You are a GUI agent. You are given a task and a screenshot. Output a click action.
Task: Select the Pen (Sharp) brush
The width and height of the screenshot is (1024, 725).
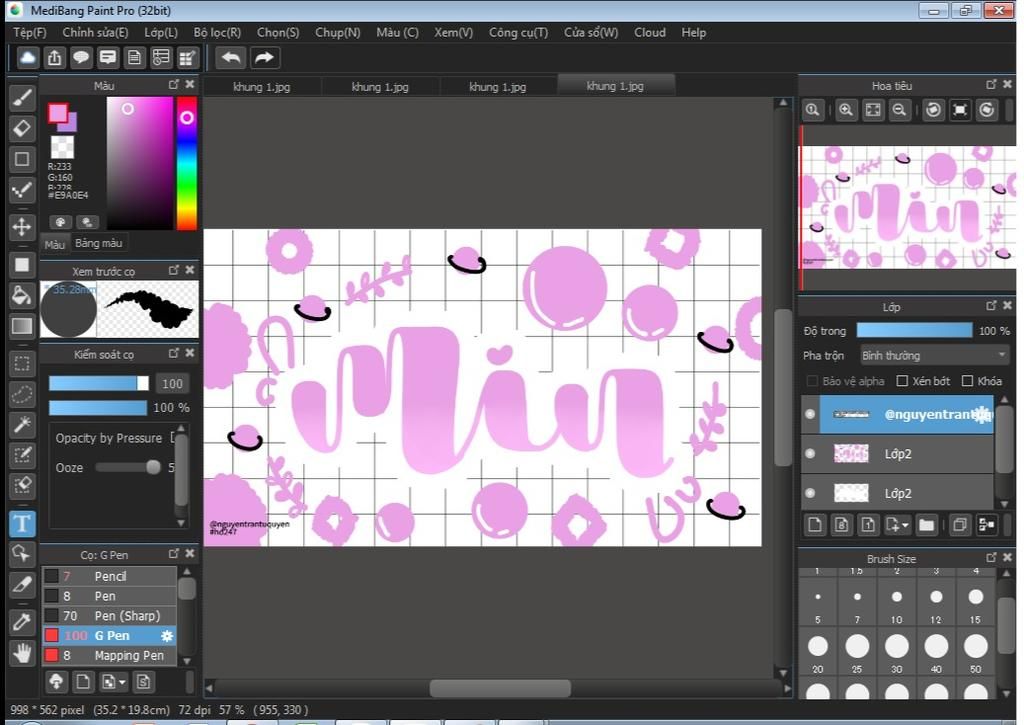[109, 615]
